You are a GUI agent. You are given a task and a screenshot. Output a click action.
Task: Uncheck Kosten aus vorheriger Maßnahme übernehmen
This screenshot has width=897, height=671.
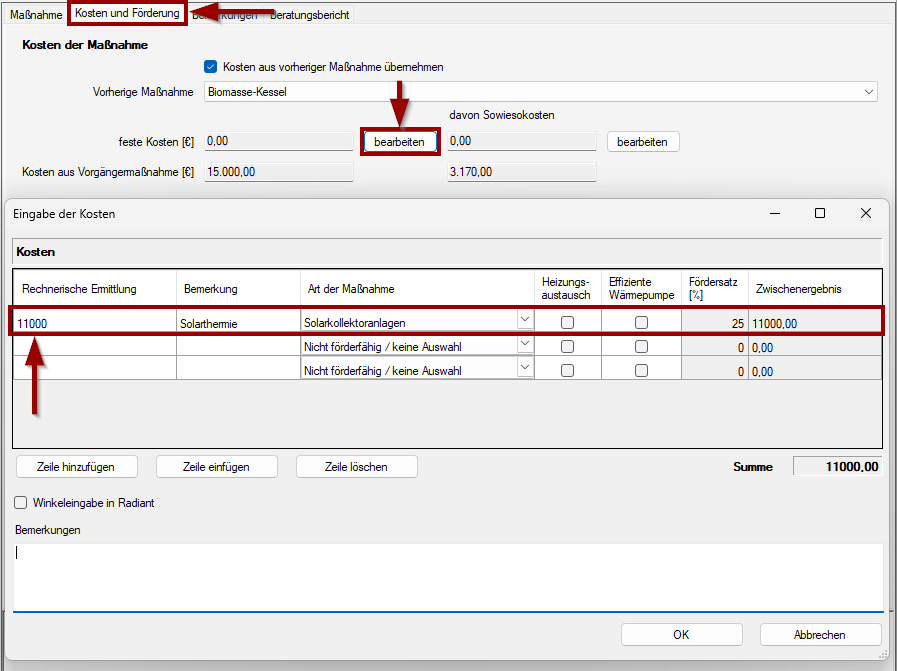tap(211, 67)
